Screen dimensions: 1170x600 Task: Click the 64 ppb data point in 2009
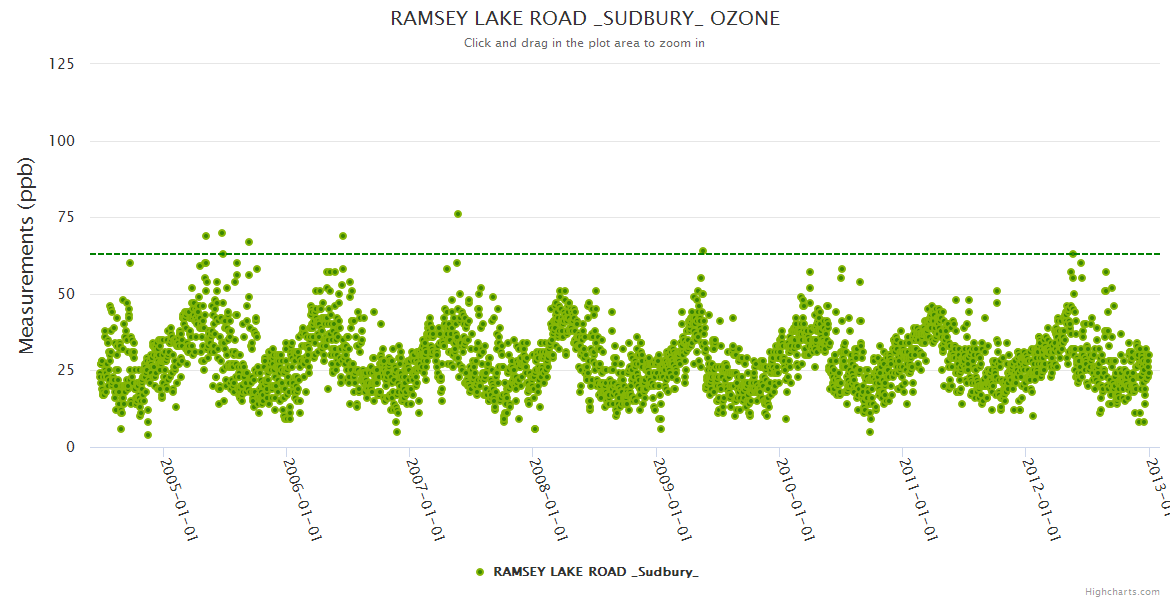703,251
